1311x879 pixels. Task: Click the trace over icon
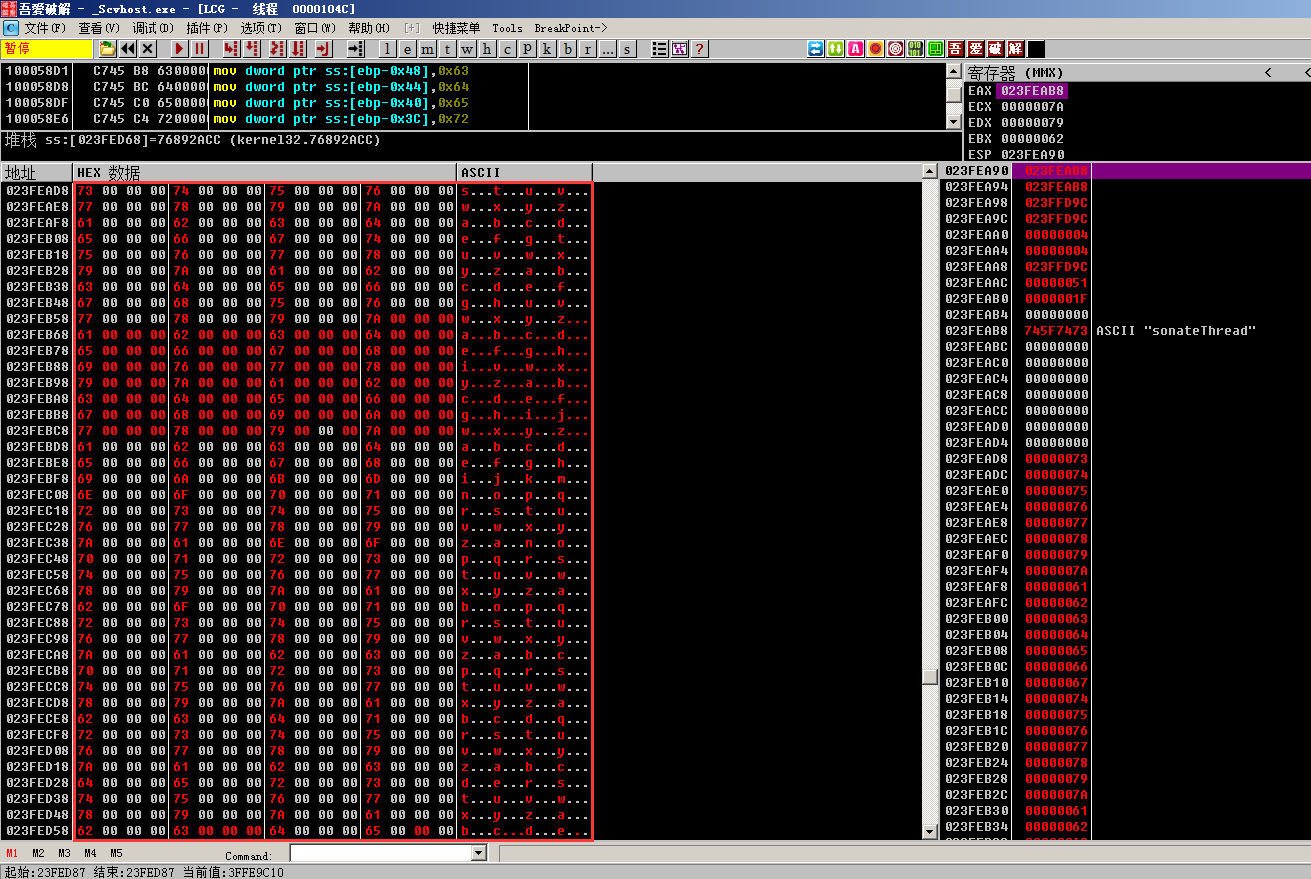point(297,49)
